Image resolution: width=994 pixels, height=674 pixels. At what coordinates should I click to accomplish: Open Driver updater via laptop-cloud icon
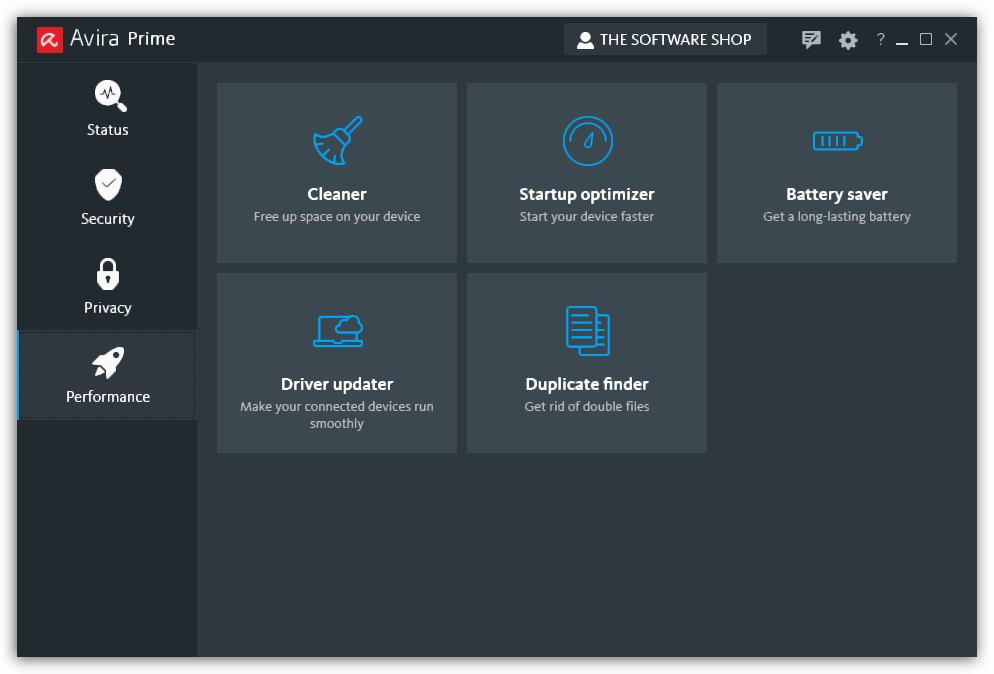[337, 330]
